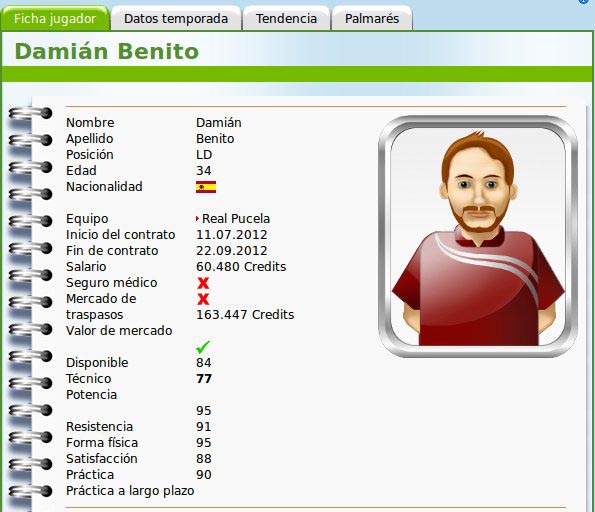Click the red arrow before Real Pucela
Image resolution: width=595 pixels, height=512 pixels.
point(197,219)
